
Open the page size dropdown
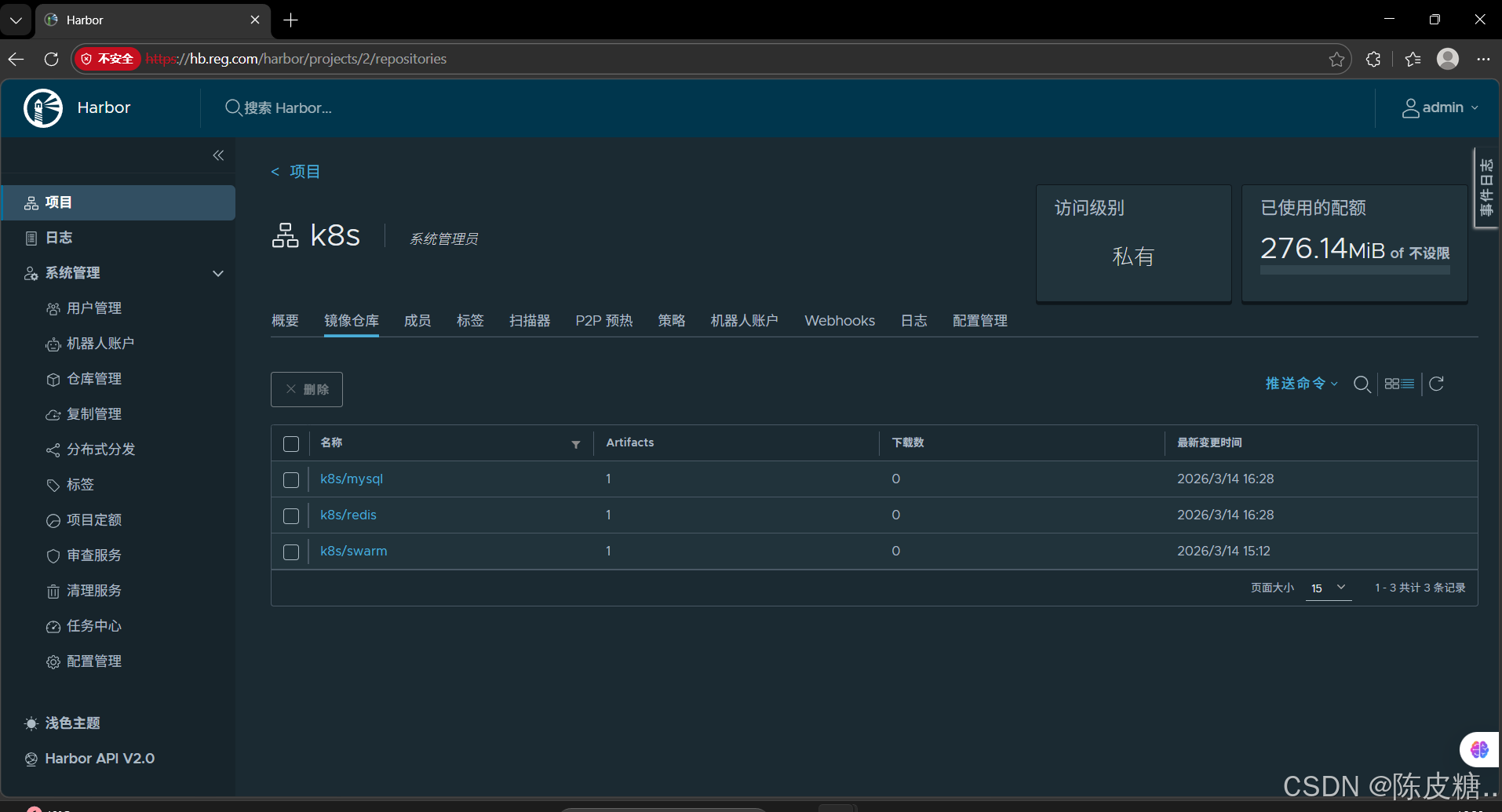pos(1329,588)
